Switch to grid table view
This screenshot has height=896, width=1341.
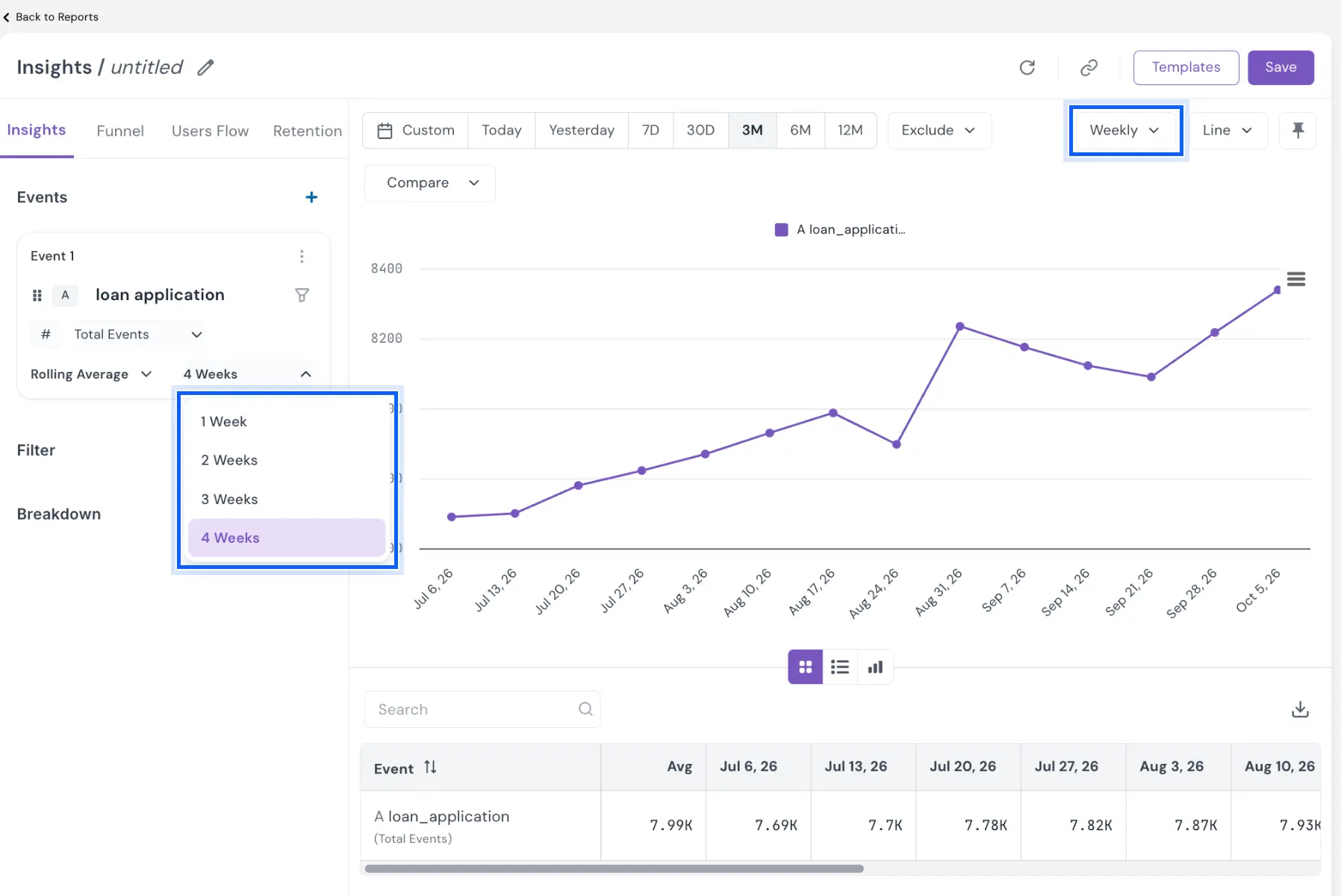tap(805, 667)
